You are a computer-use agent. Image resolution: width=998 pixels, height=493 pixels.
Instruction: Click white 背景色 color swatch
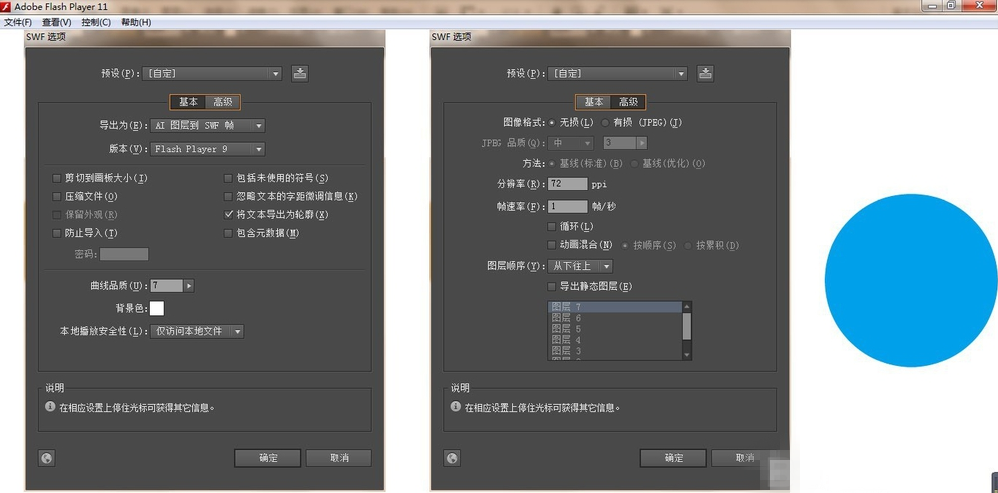click(157, 309)
